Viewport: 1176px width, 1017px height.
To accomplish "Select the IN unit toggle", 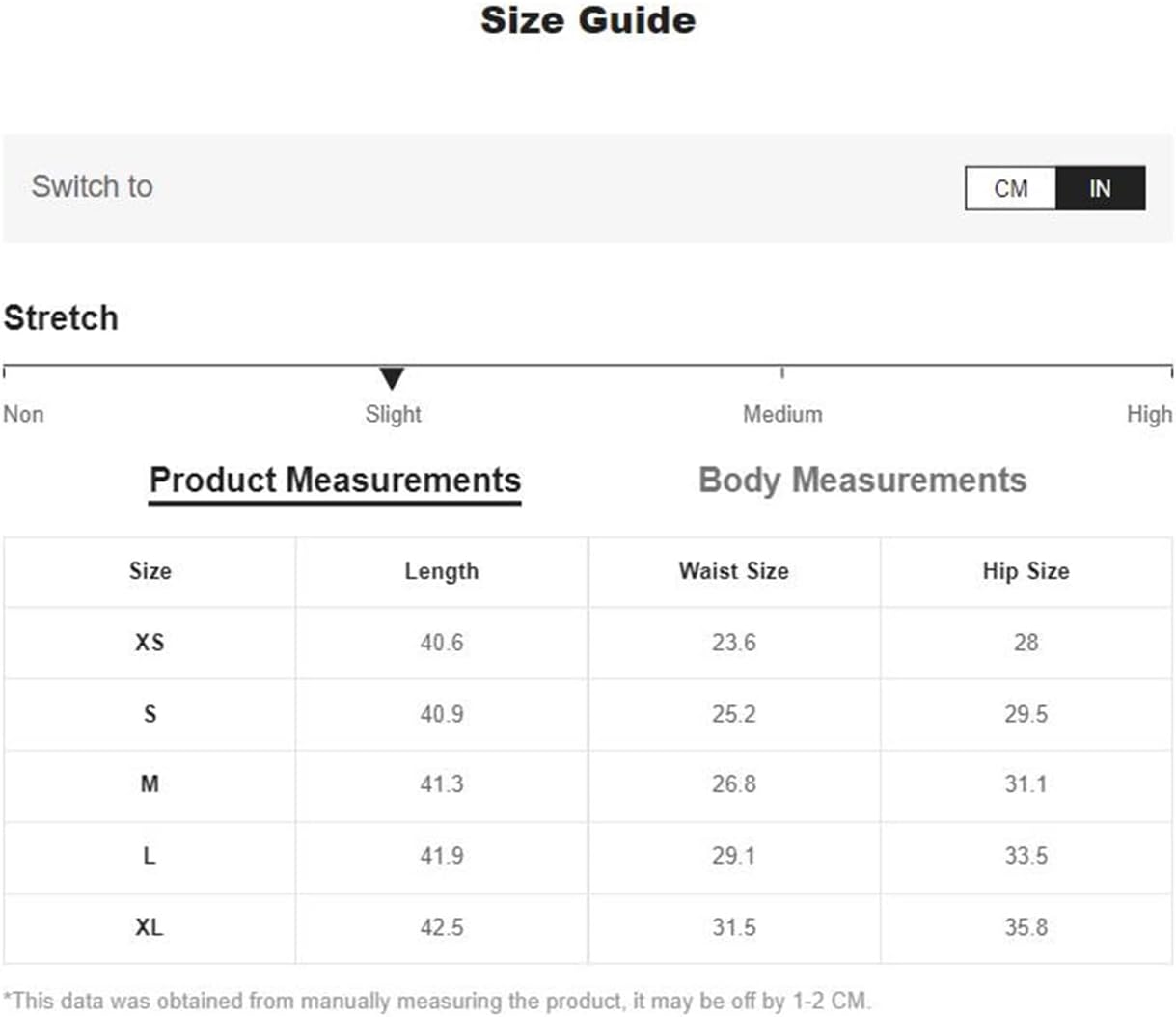I will 1100,188.
